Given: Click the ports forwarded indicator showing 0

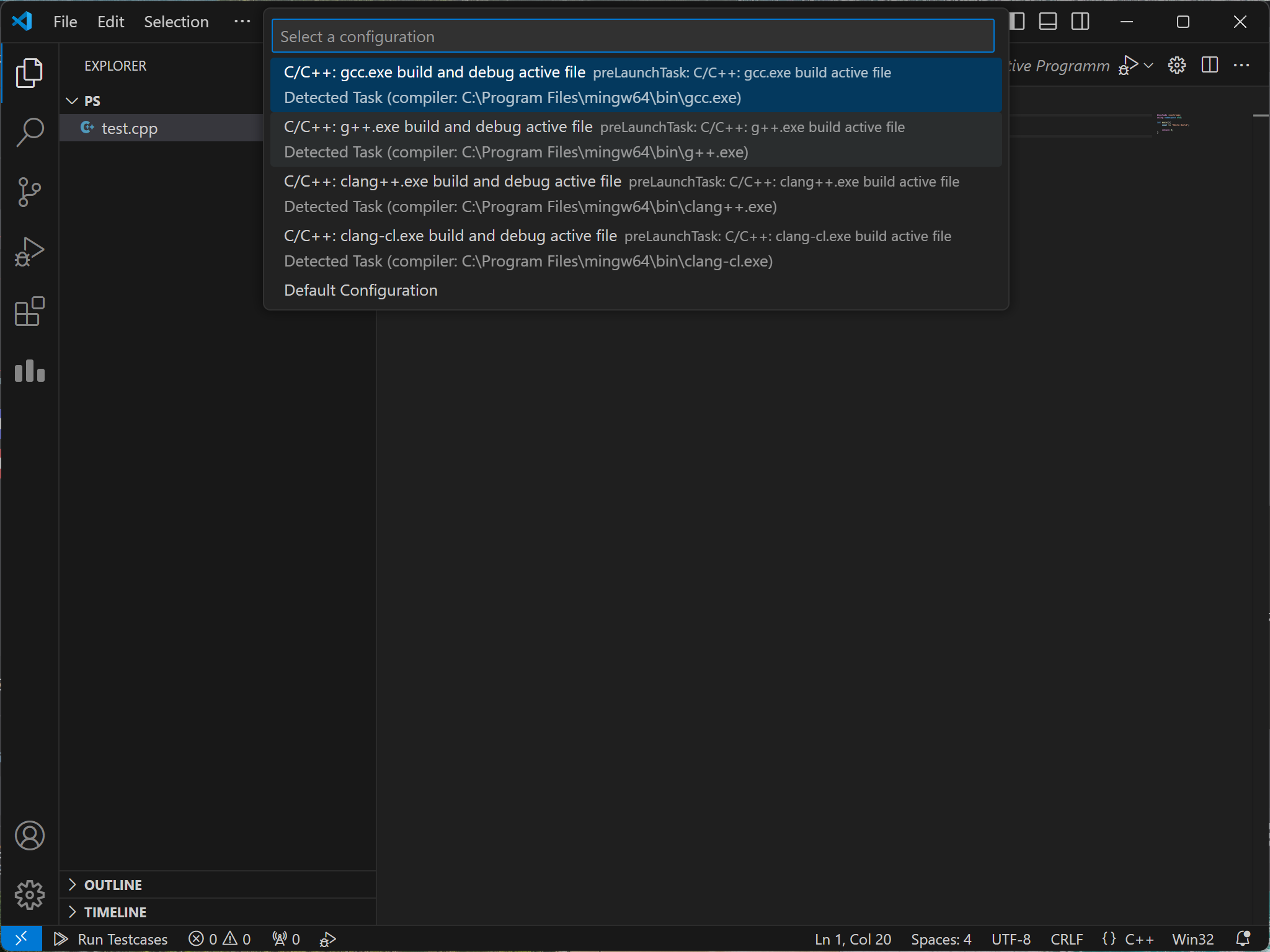Looking at the screenshot, I should [x=286, y=939].
